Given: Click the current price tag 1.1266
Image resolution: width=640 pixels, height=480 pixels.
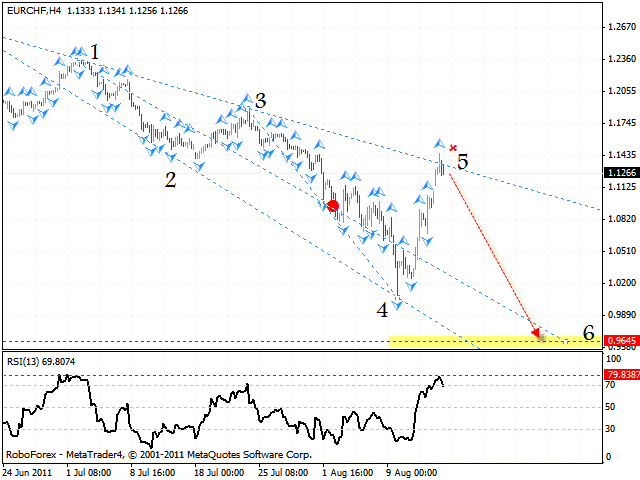Looking at the screenshot, I should pyautogui.click(x=622, y=172).
